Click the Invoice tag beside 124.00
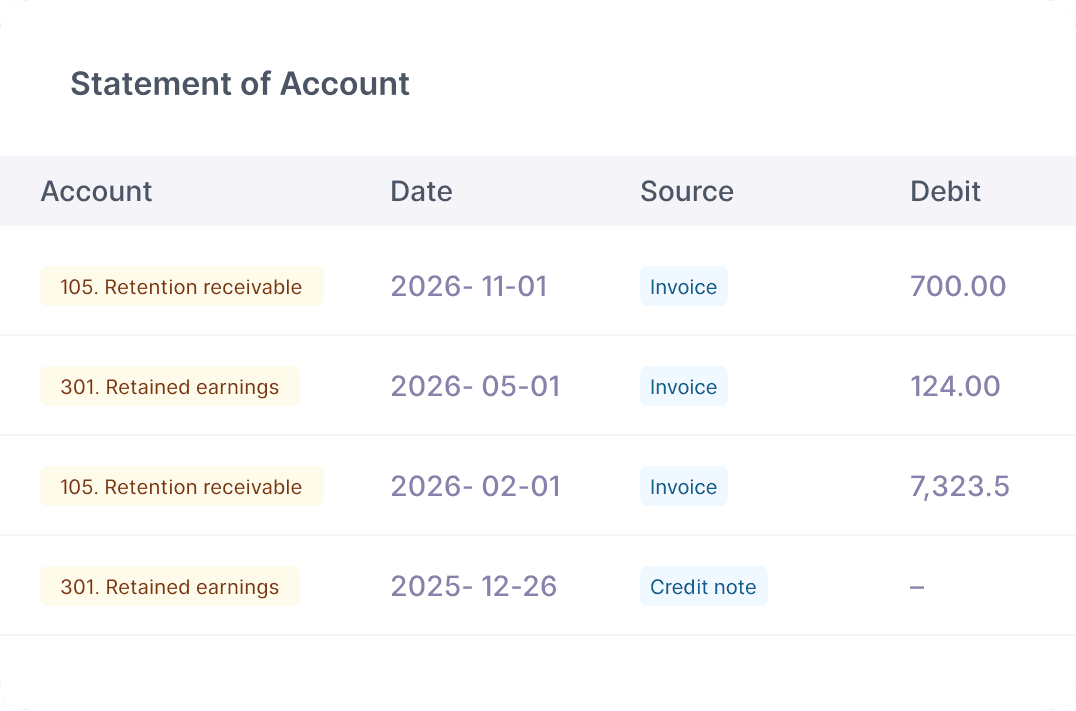This screenshot has height=711, width=1076. [x=683, y=387]
